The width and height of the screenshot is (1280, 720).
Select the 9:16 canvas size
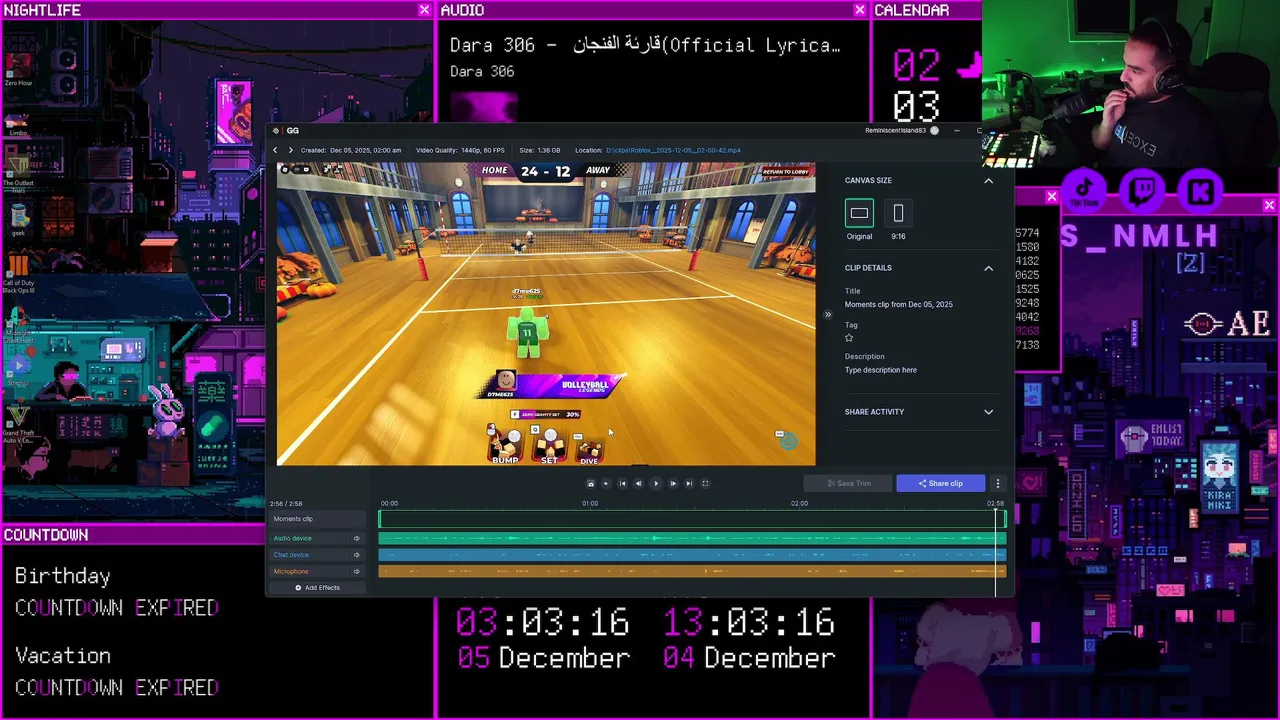[898, 213]
